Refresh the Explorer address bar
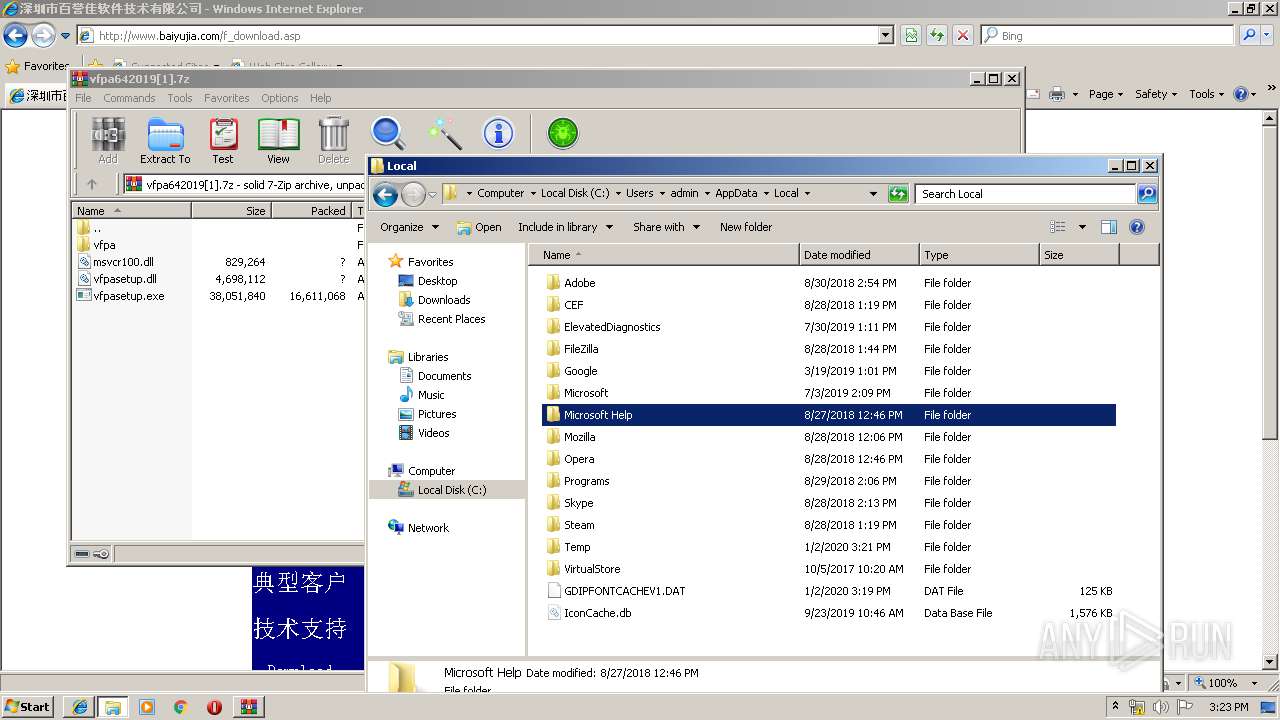The height and width of the screenshot is (720, 1280). (898, 194)
